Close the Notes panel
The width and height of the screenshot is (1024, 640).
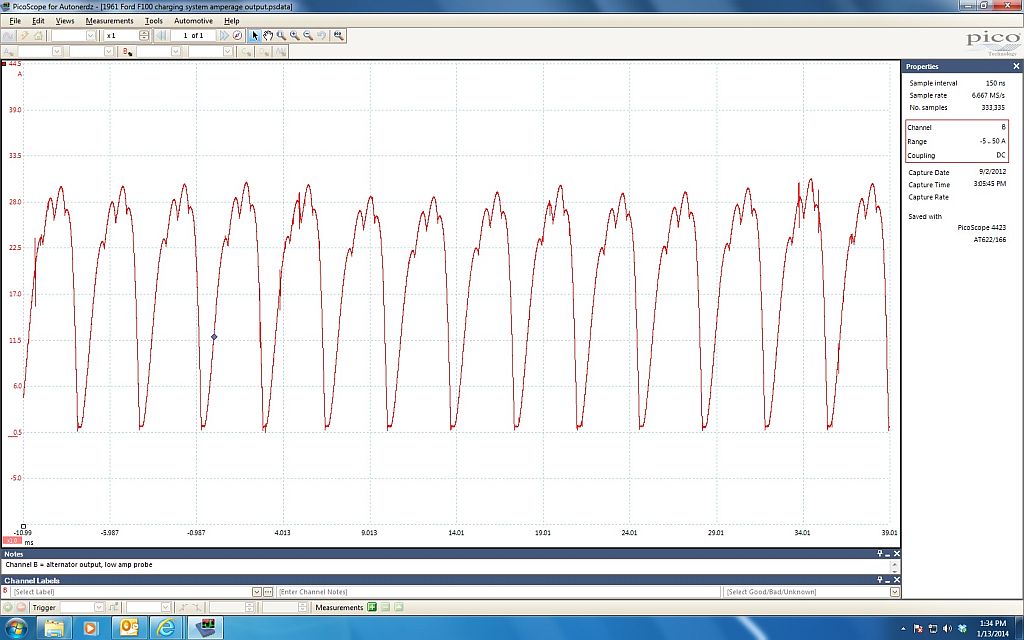[896, 554]
